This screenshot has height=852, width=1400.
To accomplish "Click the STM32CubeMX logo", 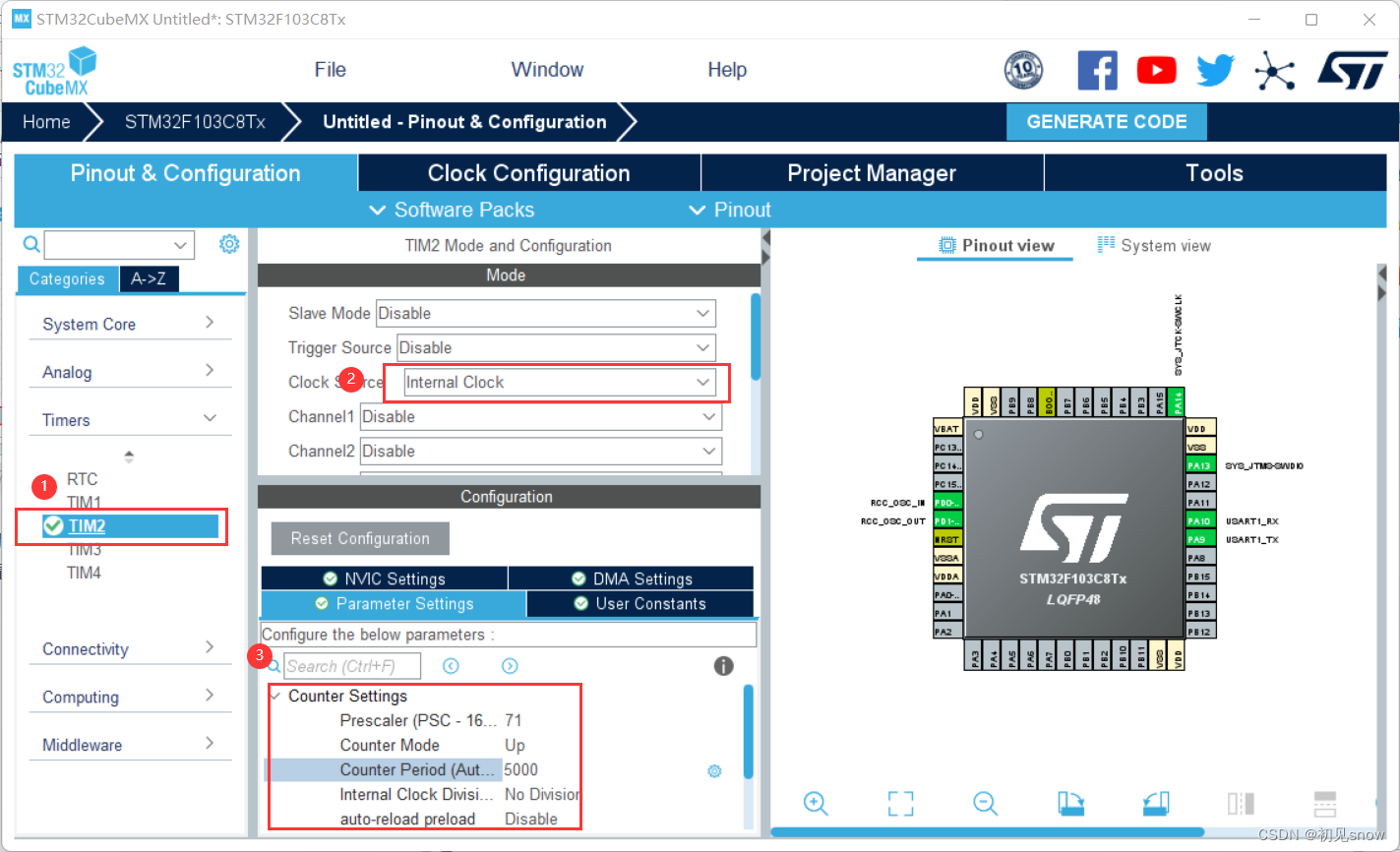I will pyautogui.click(x=54, y=71).
